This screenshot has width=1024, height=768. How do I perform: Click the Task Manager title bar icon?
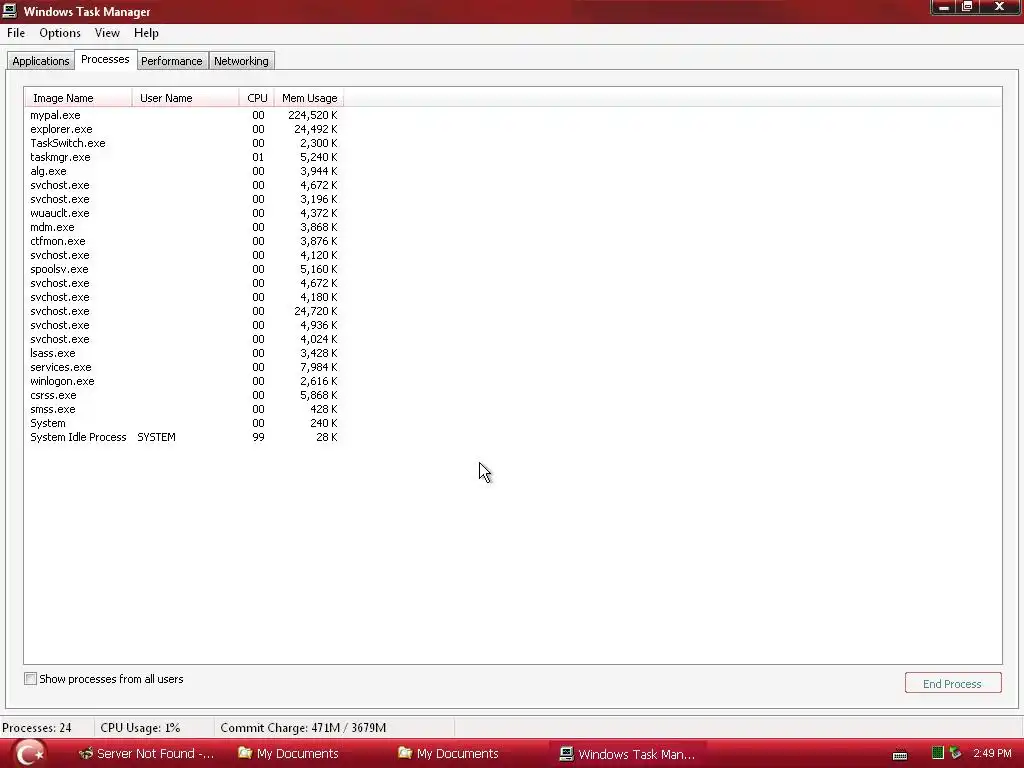9,10
